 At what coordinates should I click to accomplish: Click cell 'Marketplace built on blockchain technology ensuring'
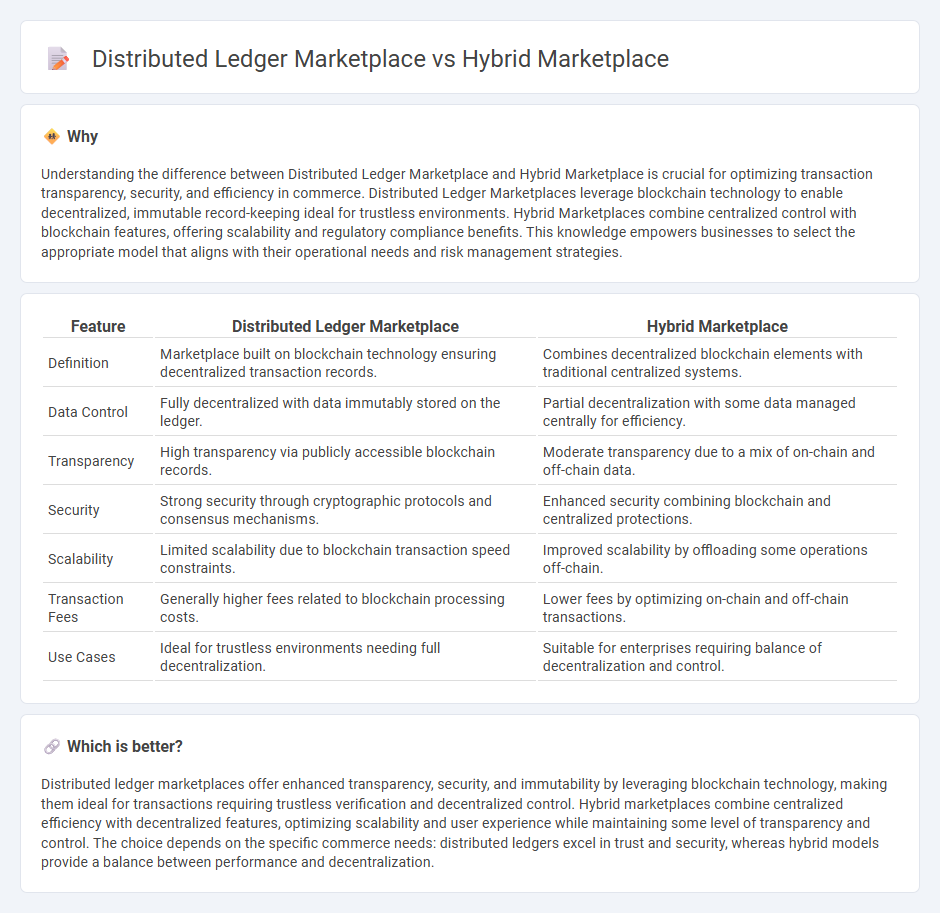coord(345,363)
